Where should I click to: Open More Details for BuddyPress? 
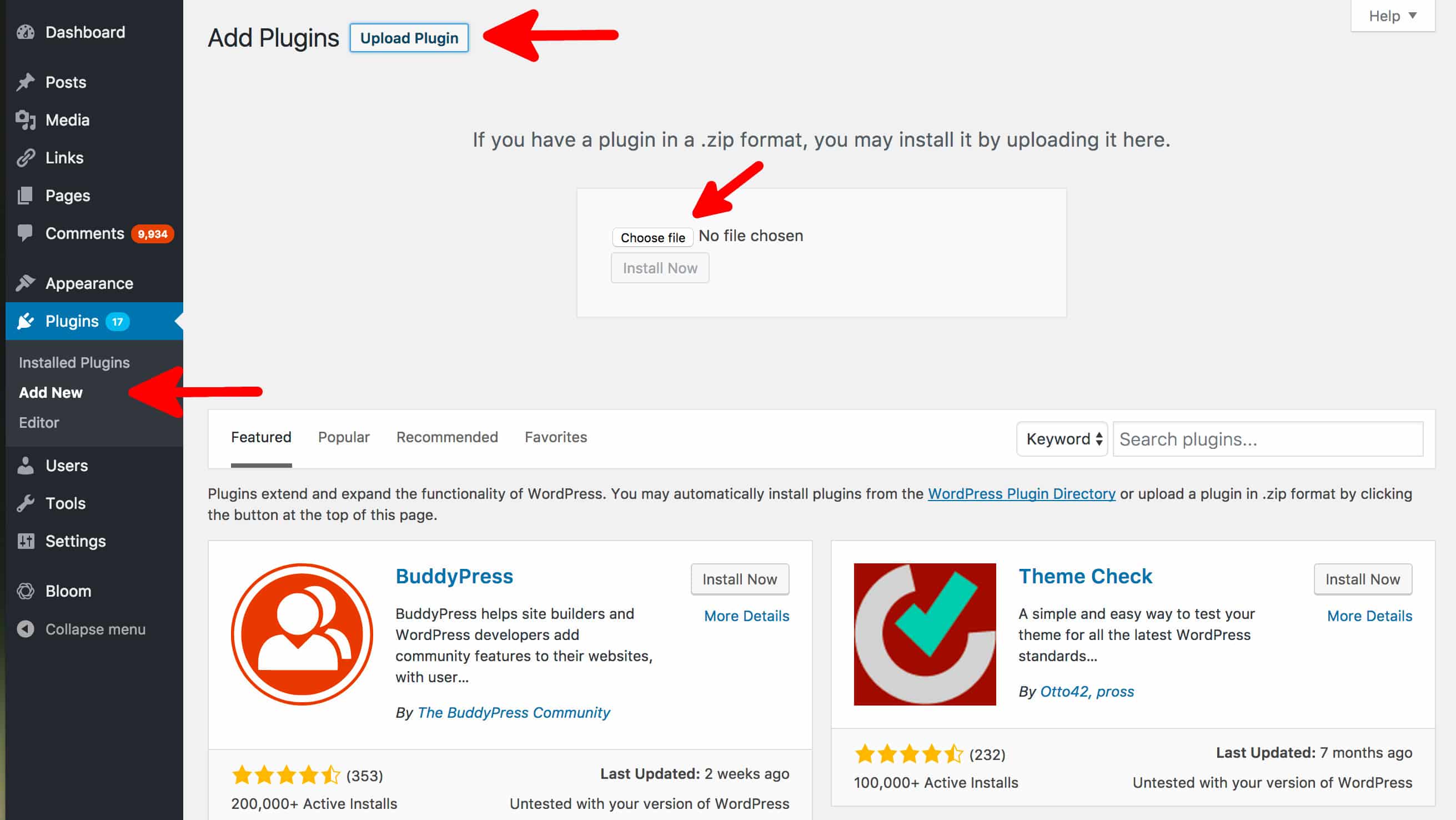pos(747,616)
